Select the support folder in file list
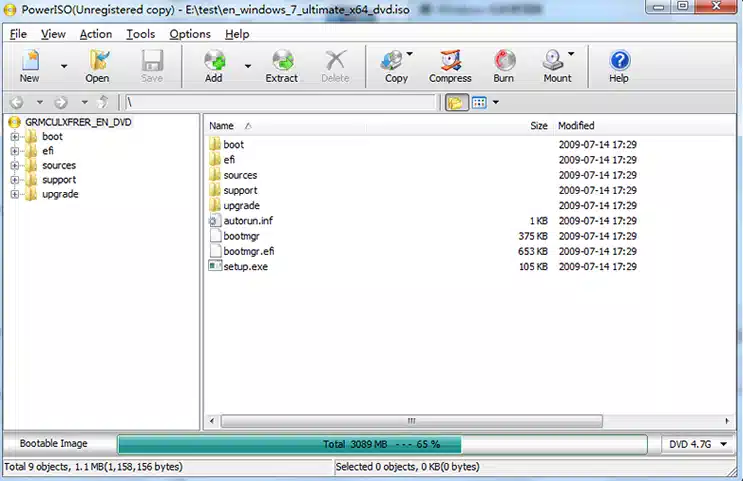Image resolution: width=743 pixels, height=481 pixels. (240, 190)
